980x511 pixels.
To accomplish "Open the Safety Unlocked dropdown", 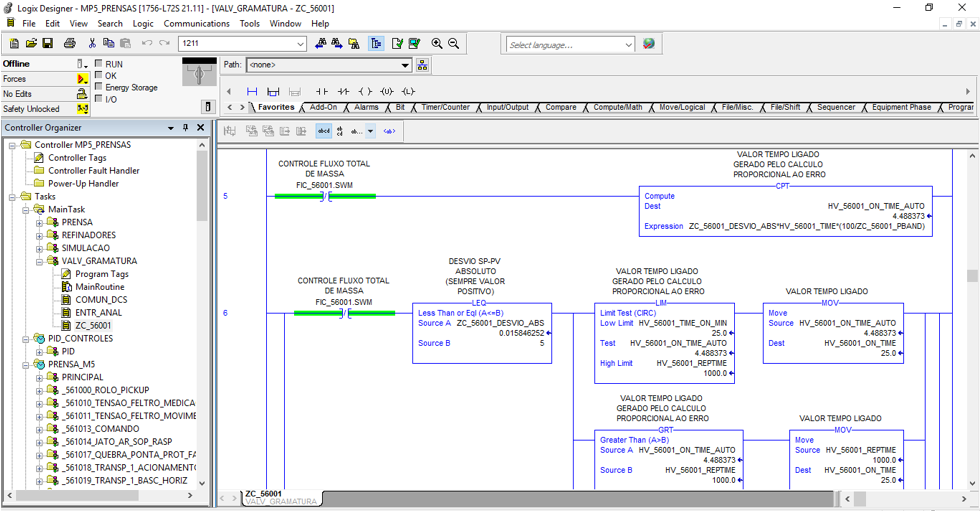I will click(82, 109).
